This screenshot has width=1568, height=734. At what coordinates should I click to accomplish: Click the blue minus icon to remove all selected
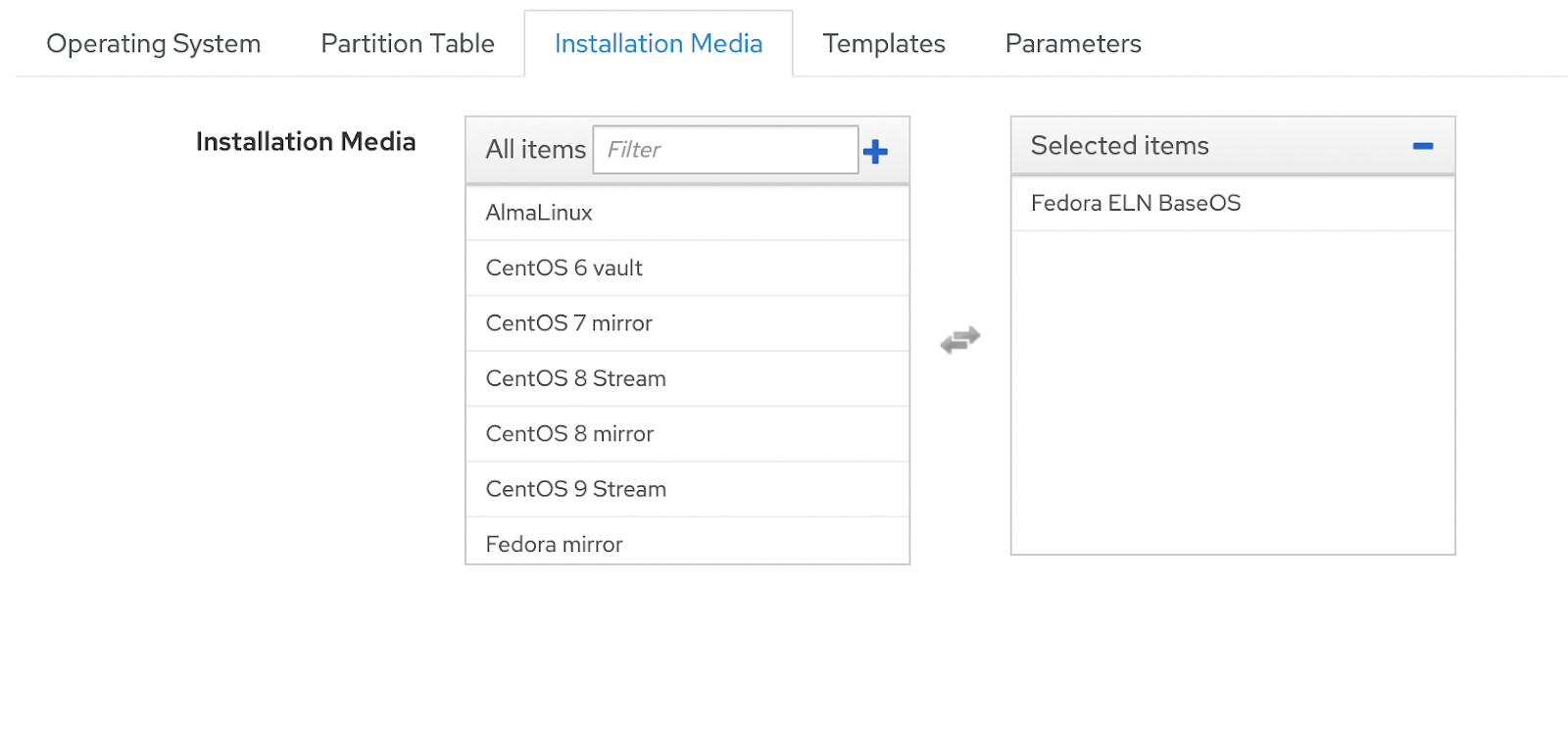point(1423,146)
